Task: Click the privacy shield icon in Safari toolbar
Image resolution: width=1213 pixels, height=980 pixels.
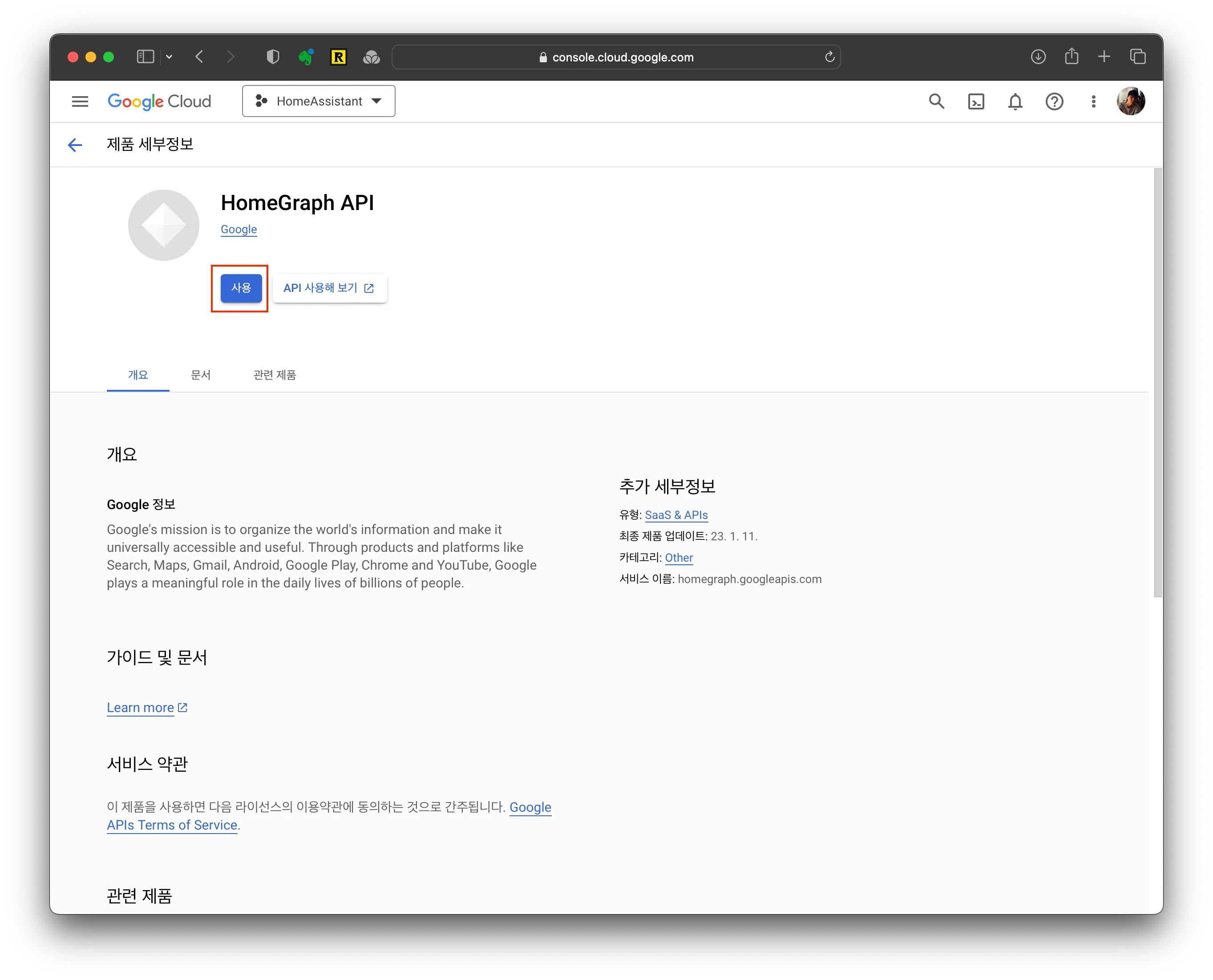Action: coord(273,57)
